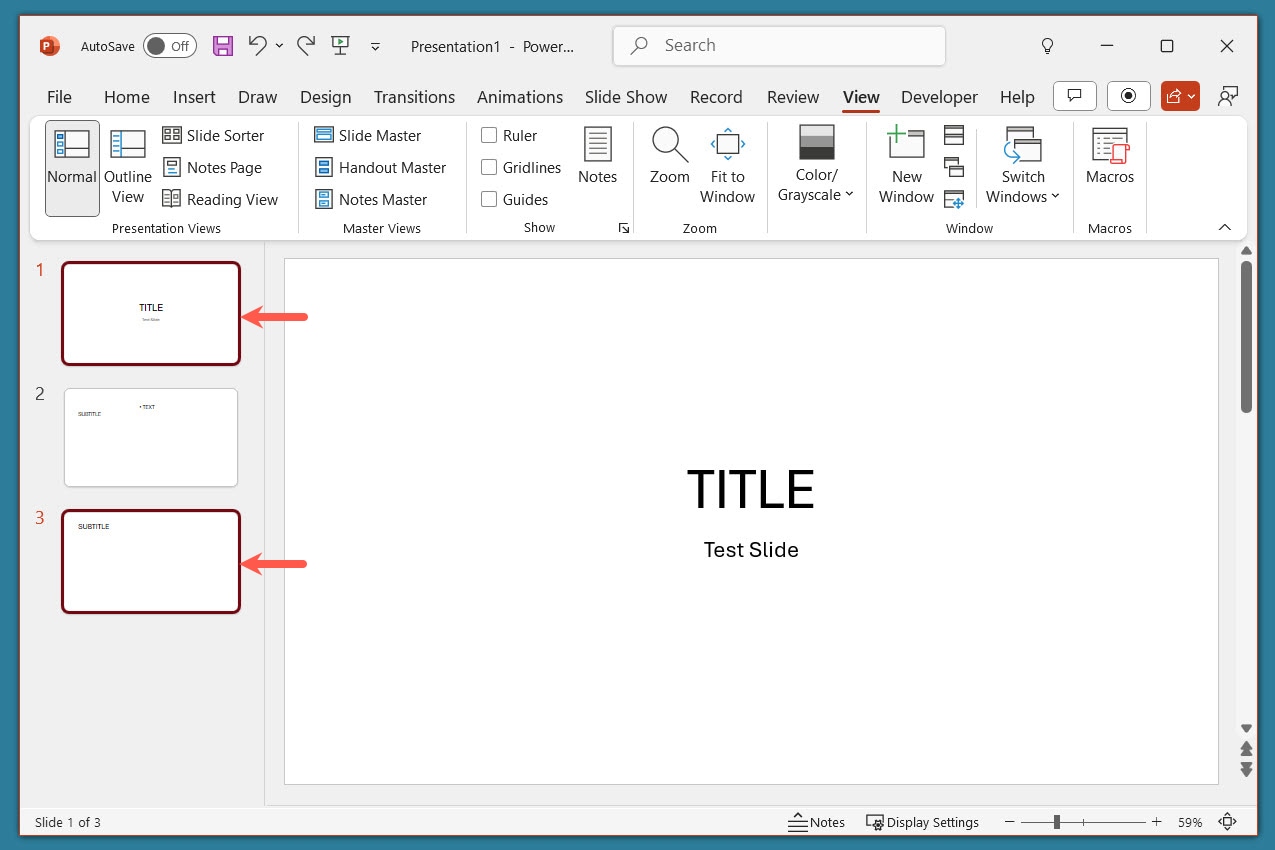Viewport: 1275px width, 850px height.
Task: Click the Notes button in ribbon
Action: pyautogui.click(x=597, y=156)
